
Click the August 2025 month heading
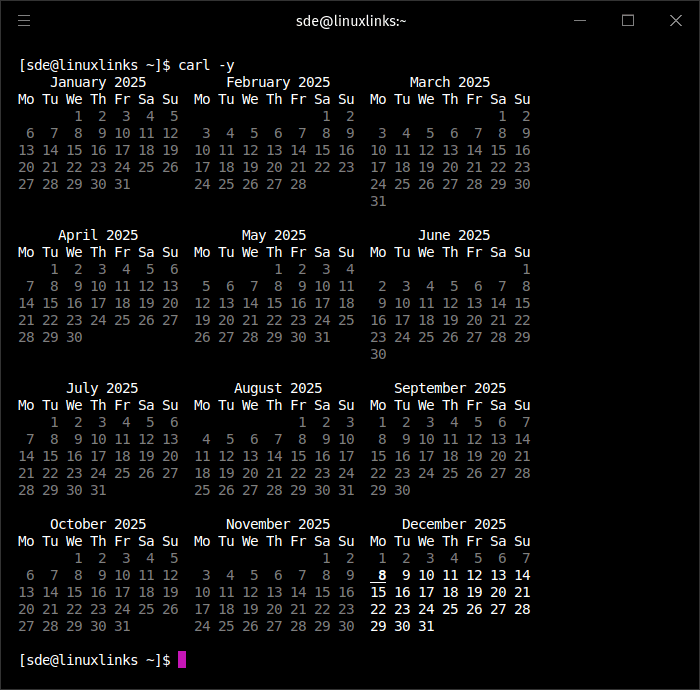pyautogui.click(x=278, y=388)
